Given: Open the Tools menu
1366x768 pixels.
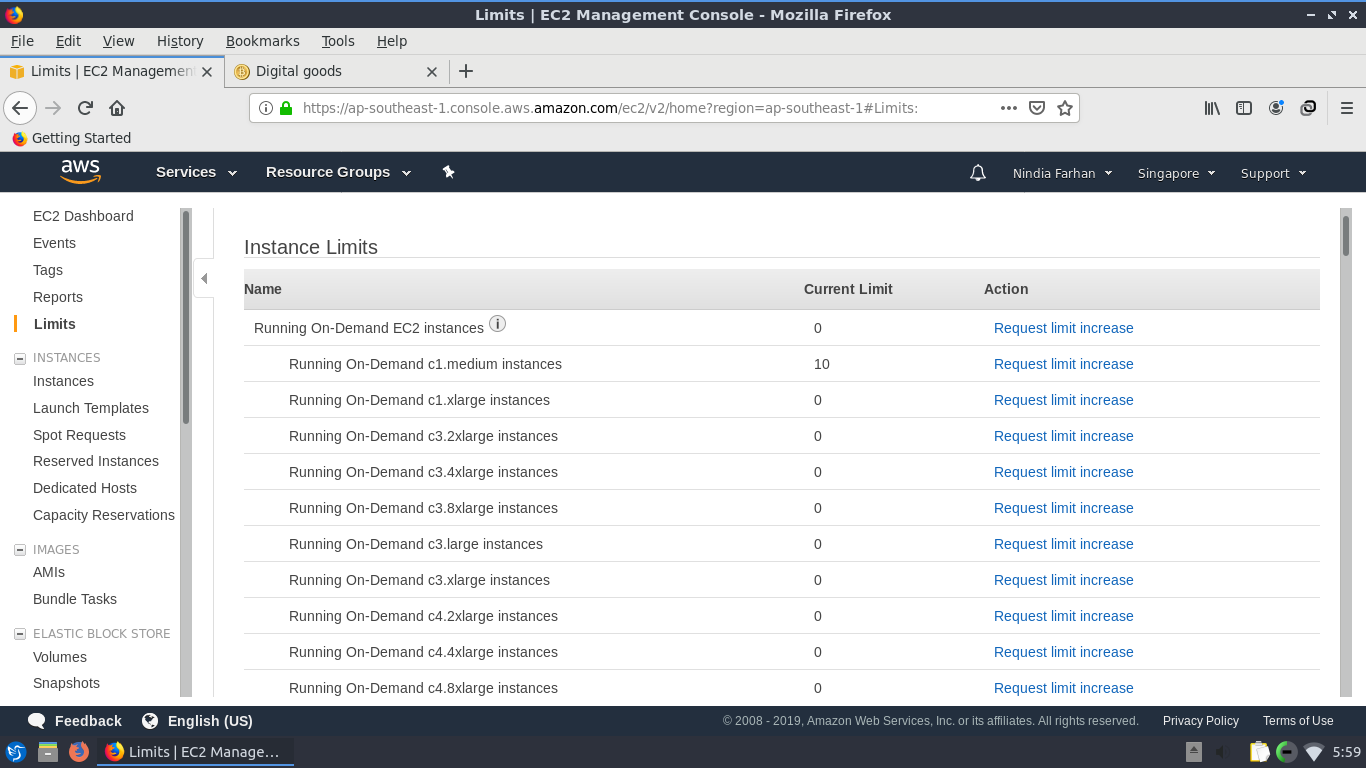Looking at the screenshot, I should 338,41.
